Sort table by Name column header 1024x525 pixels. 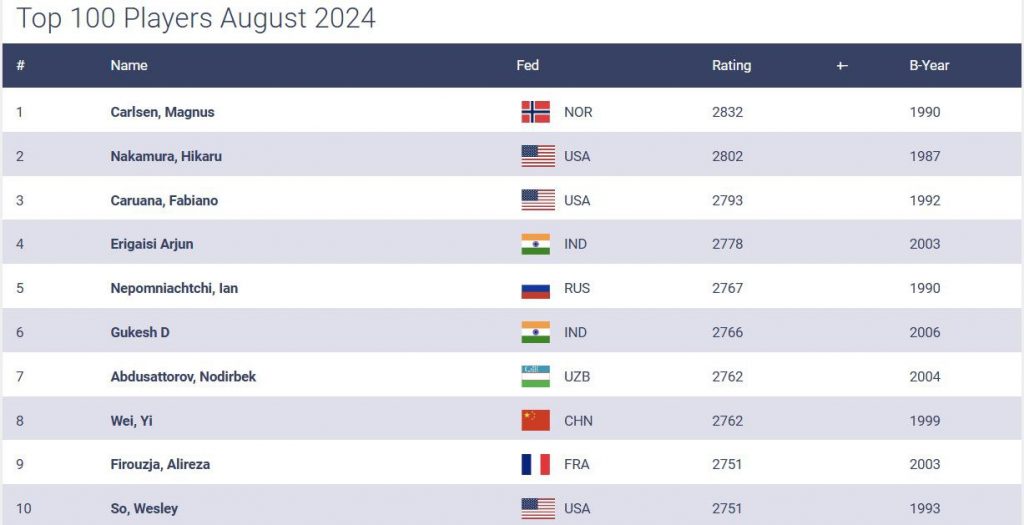point(129,66)
